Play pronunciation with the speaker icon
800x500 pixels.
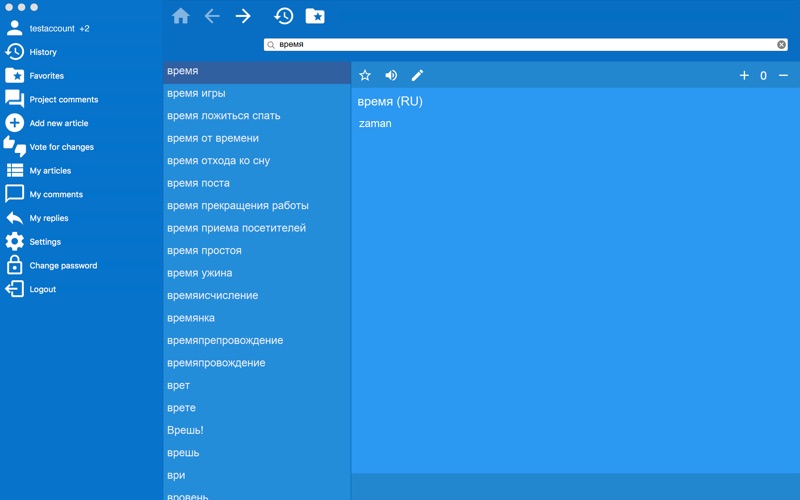(x=391, y=76)
